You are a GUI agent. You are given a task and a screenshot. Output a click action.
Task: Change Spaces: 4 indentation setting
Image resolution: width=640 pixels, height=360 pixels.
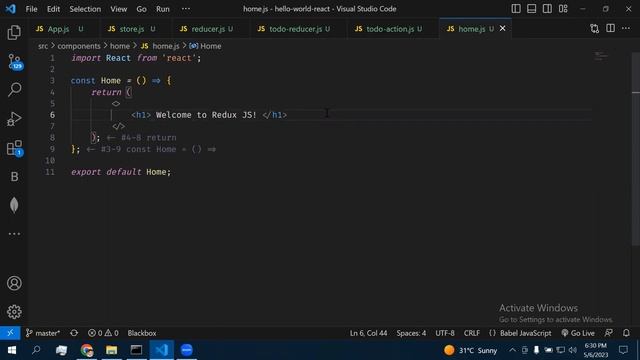point(411,333)
